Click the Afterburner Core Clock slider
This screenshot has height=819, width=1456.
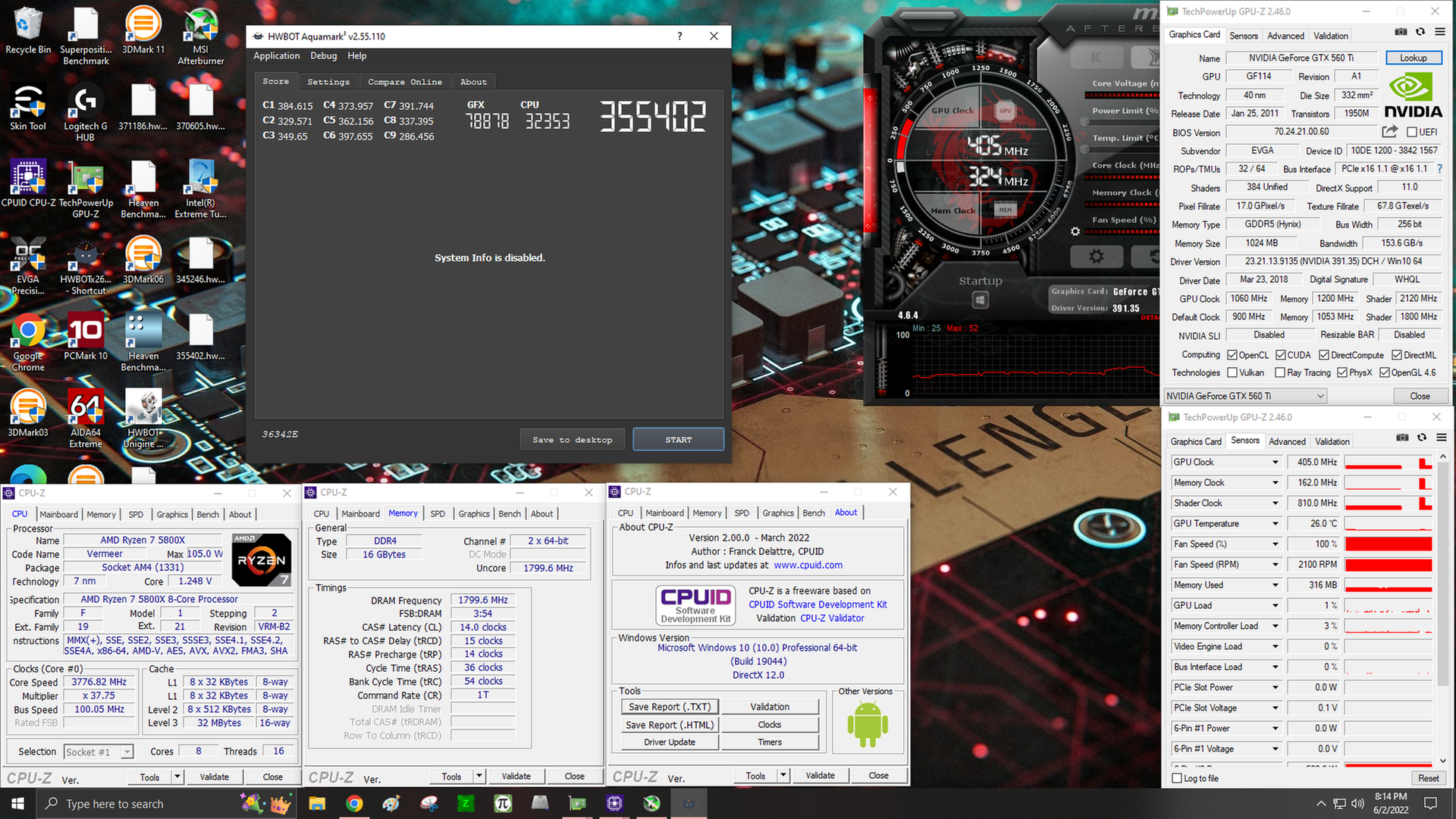click(1122, 177)
